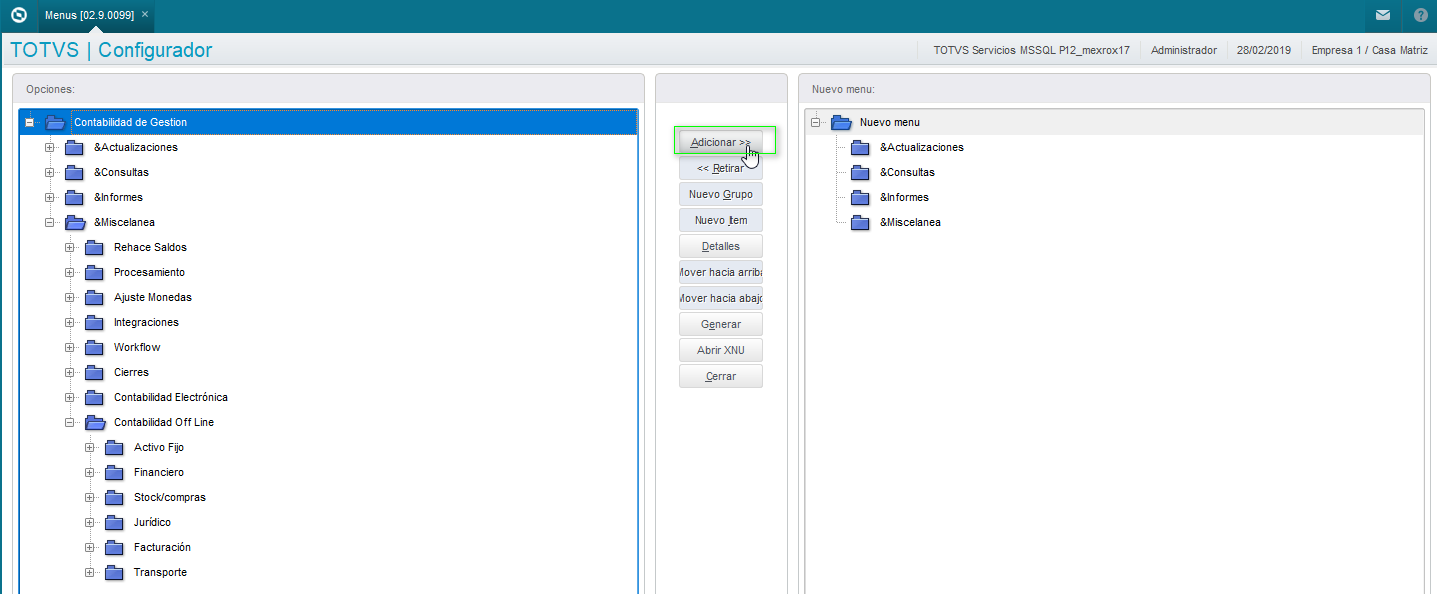
Task: Click the Integraciones folder icon
Action: [x=95, y=322]
